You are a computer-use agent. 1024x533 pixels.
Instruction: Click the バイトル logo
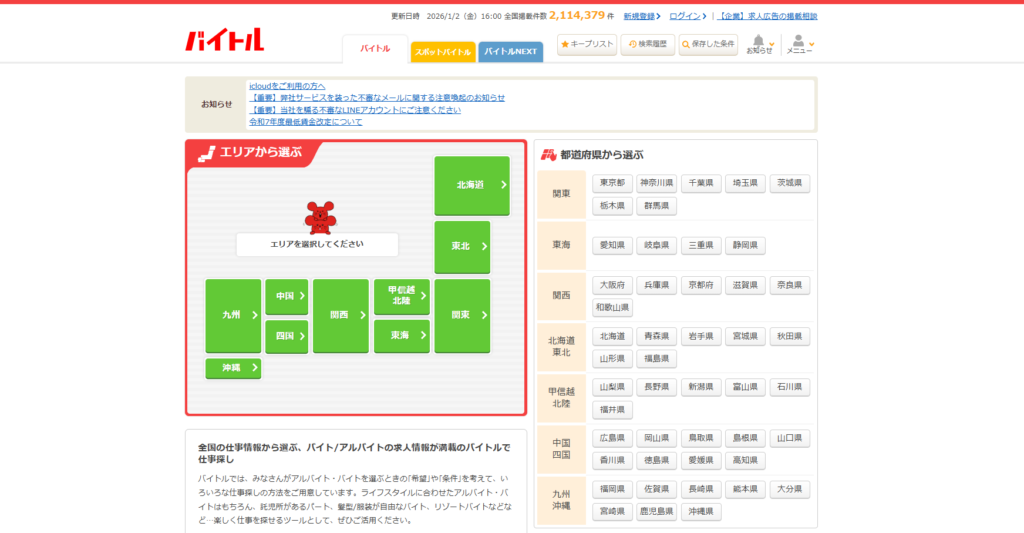click(x=224, y=40)
